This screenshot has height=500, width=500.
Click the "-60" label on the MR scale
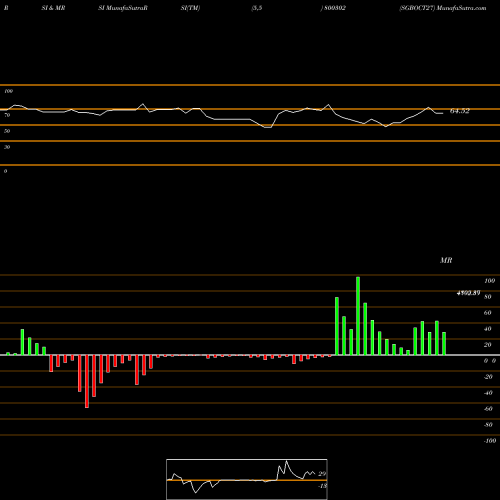[x=488, y=409]
